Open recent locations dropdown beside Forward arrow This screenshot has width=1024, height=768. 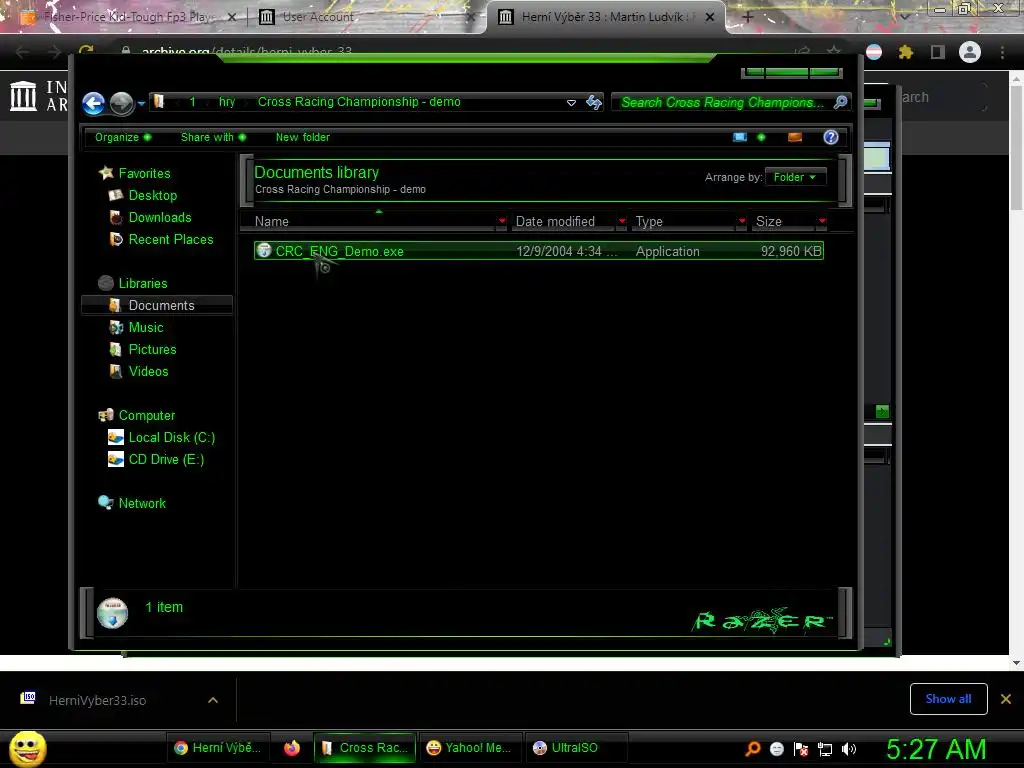click(141, 103)
